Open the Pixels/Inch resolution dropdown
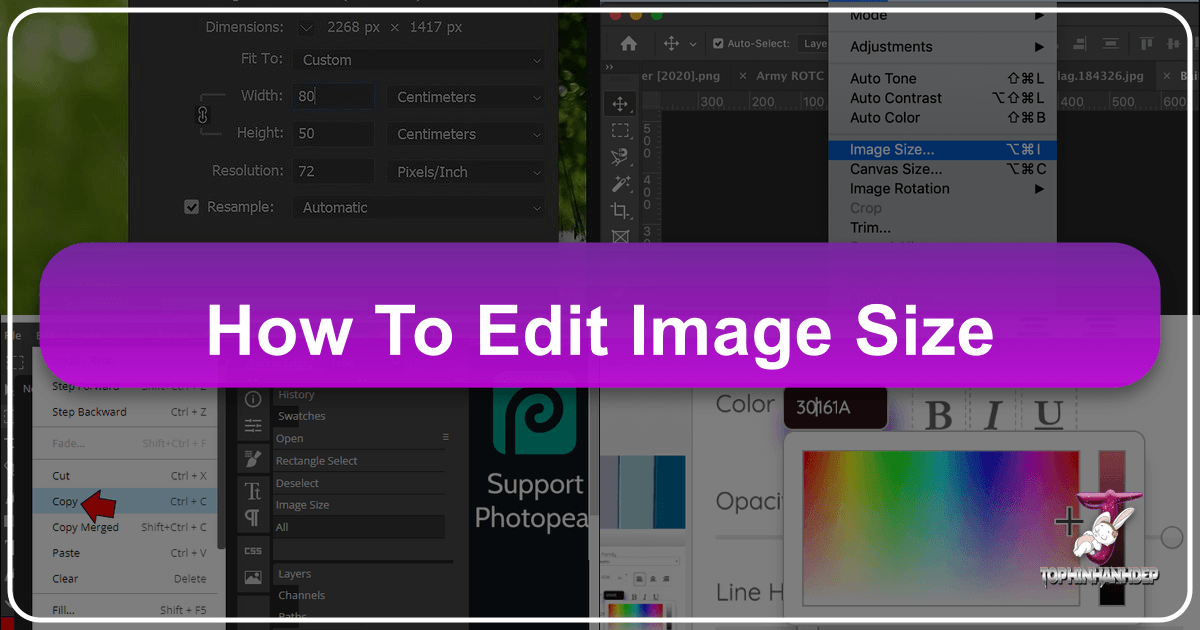1200x630 pixels. 465,171
